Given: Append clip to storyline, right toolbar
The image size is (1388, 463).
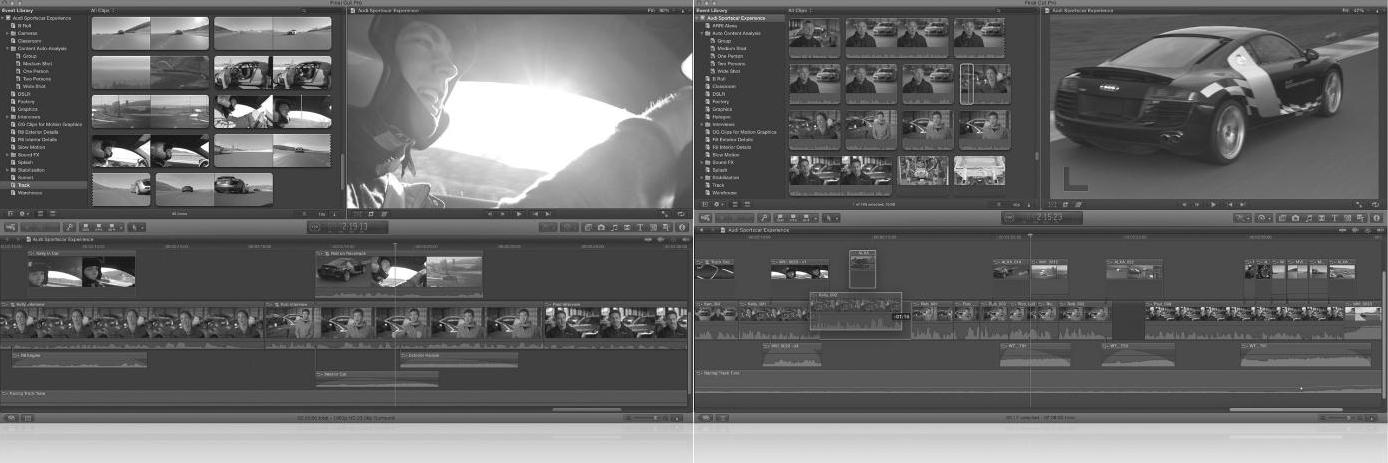Looking at the screenshot, I should pos(806,218).
